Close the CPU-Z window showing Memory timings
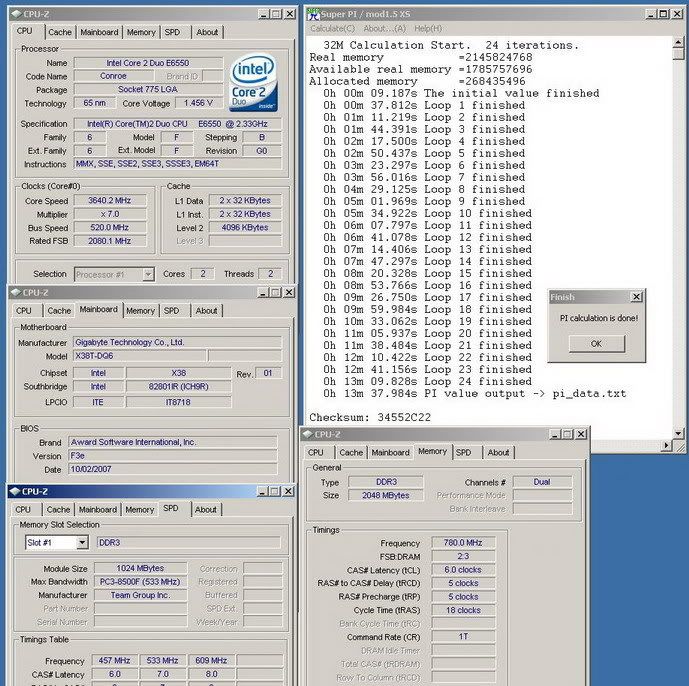 coord(580,435)
